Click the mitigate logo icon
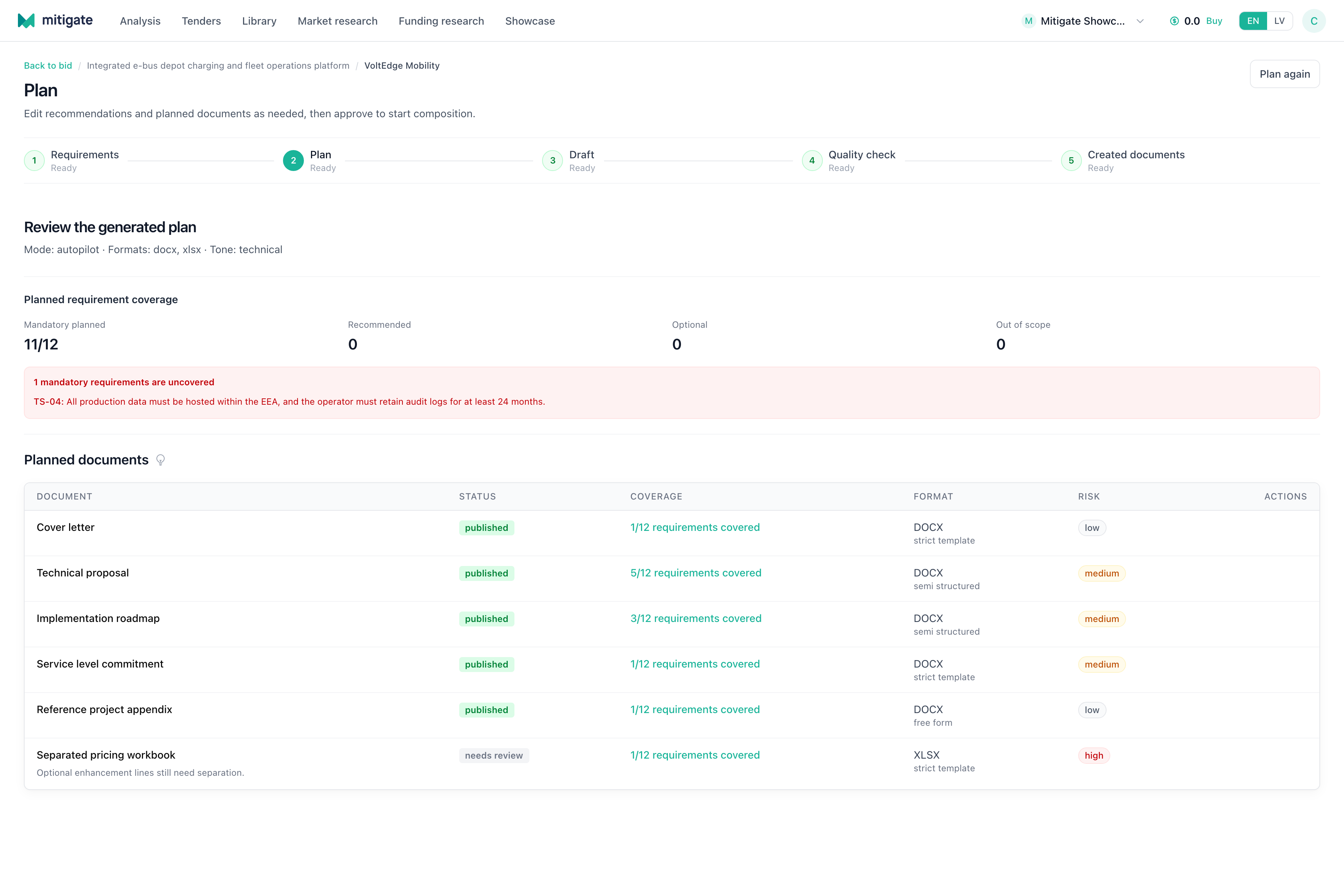Image resolution: width=1344 pixels, height=896 pixels. tap(26, 21)
